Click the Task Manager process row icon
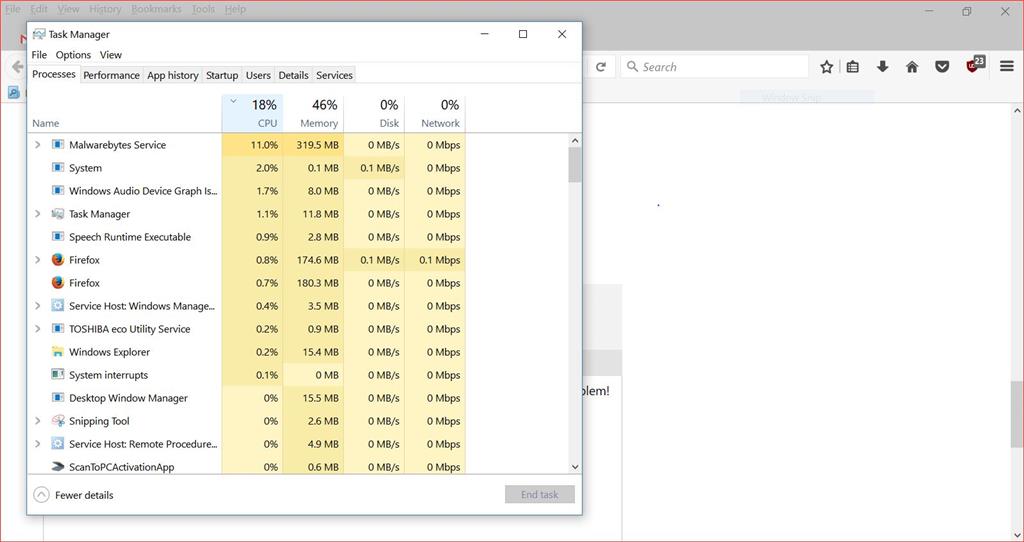The width and height of the screenshot is (1024, 542). [x=57, y=214]
